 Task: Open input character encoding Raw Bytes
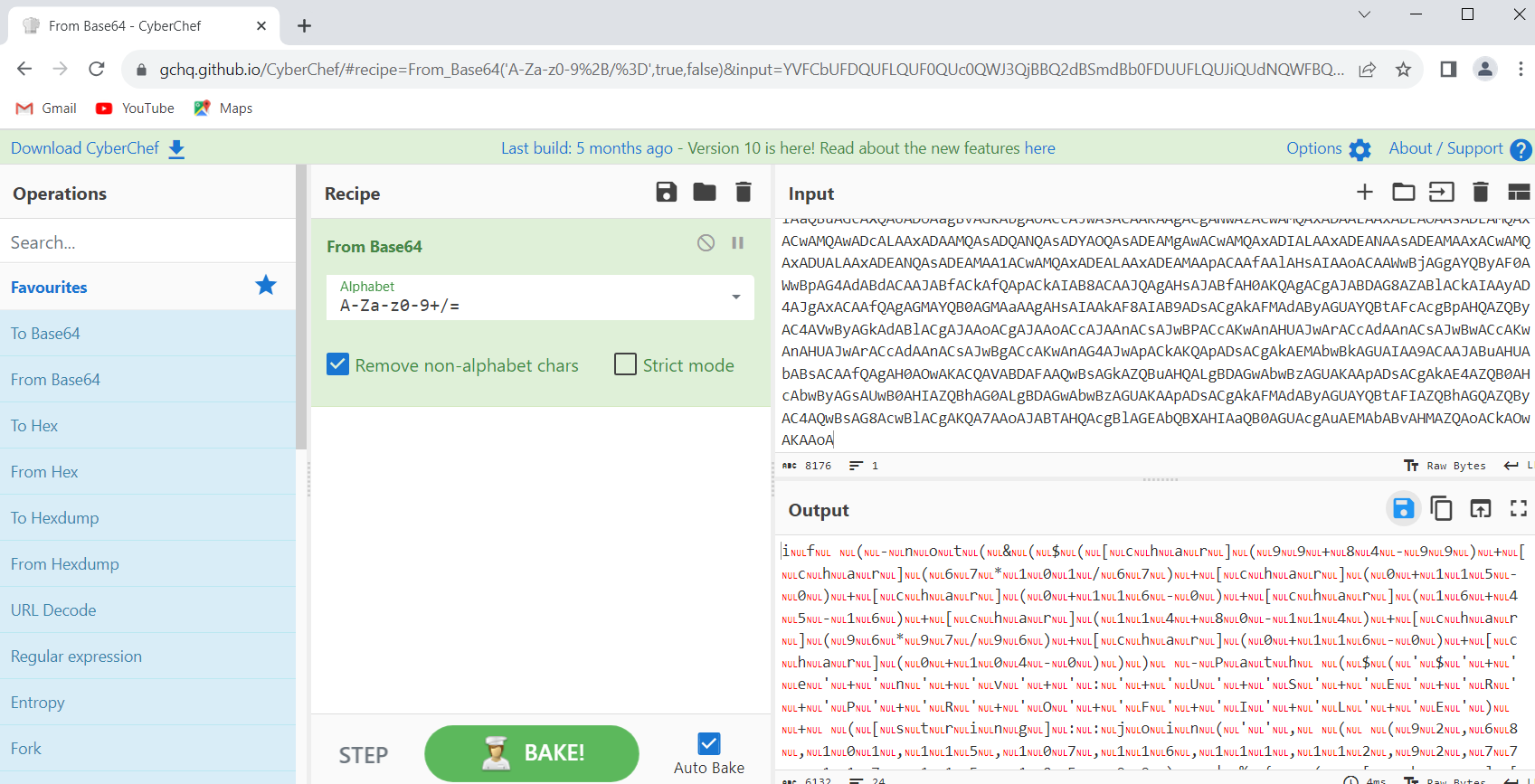1445,466
